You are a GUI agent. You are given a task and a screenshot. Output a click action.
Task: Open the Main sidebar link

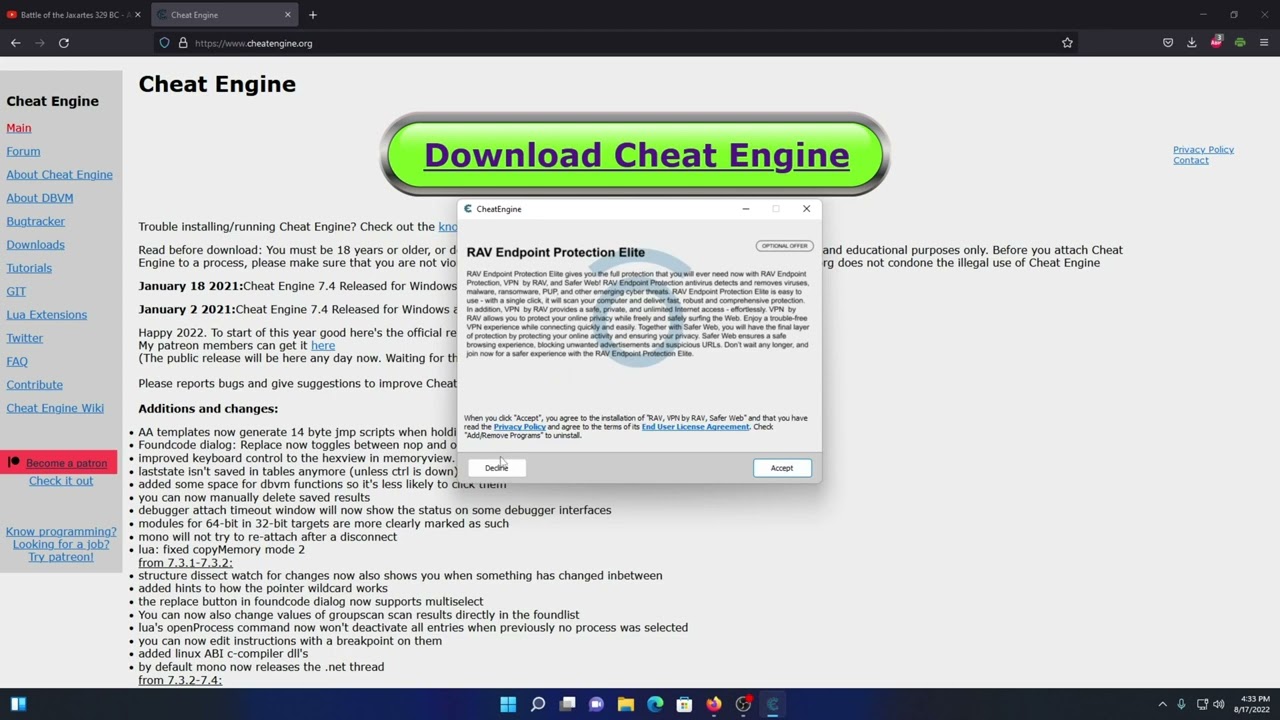19,128
